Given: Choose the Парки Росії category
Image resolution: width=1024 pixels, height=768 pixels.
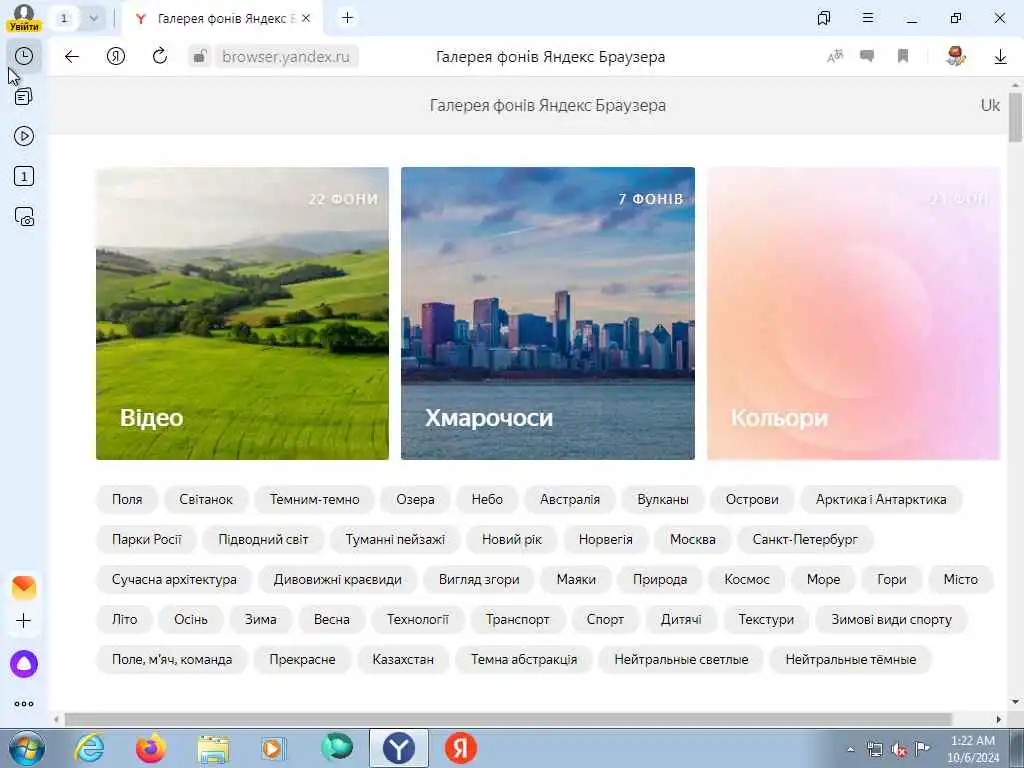Looking at the screenshot, I should 146,539.
